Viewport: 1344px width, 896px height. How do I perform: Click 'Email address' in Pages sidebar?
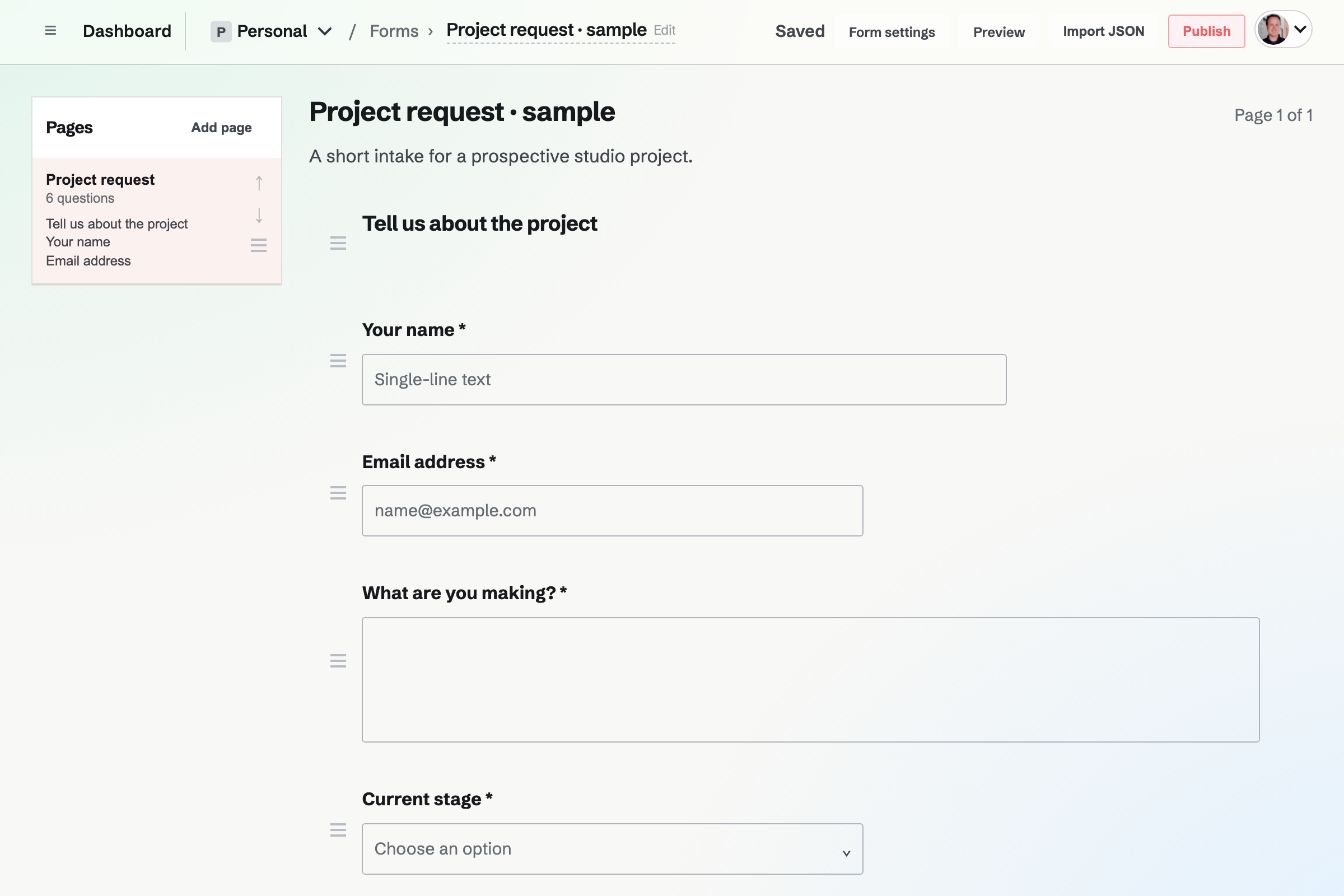[88, 261]
